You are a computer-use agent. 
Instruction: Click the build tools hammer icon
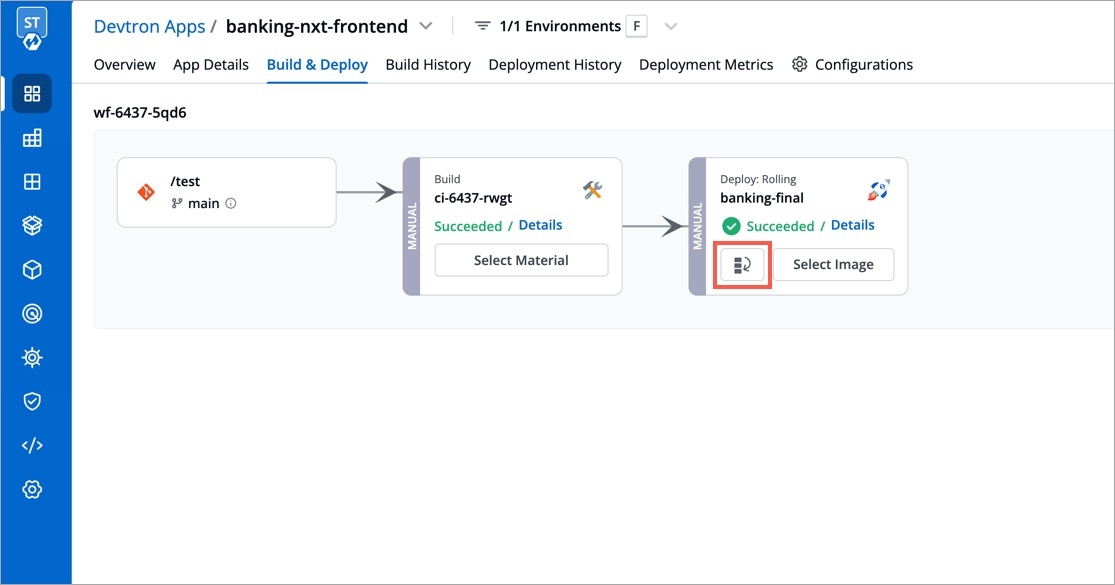pos(592,190)
